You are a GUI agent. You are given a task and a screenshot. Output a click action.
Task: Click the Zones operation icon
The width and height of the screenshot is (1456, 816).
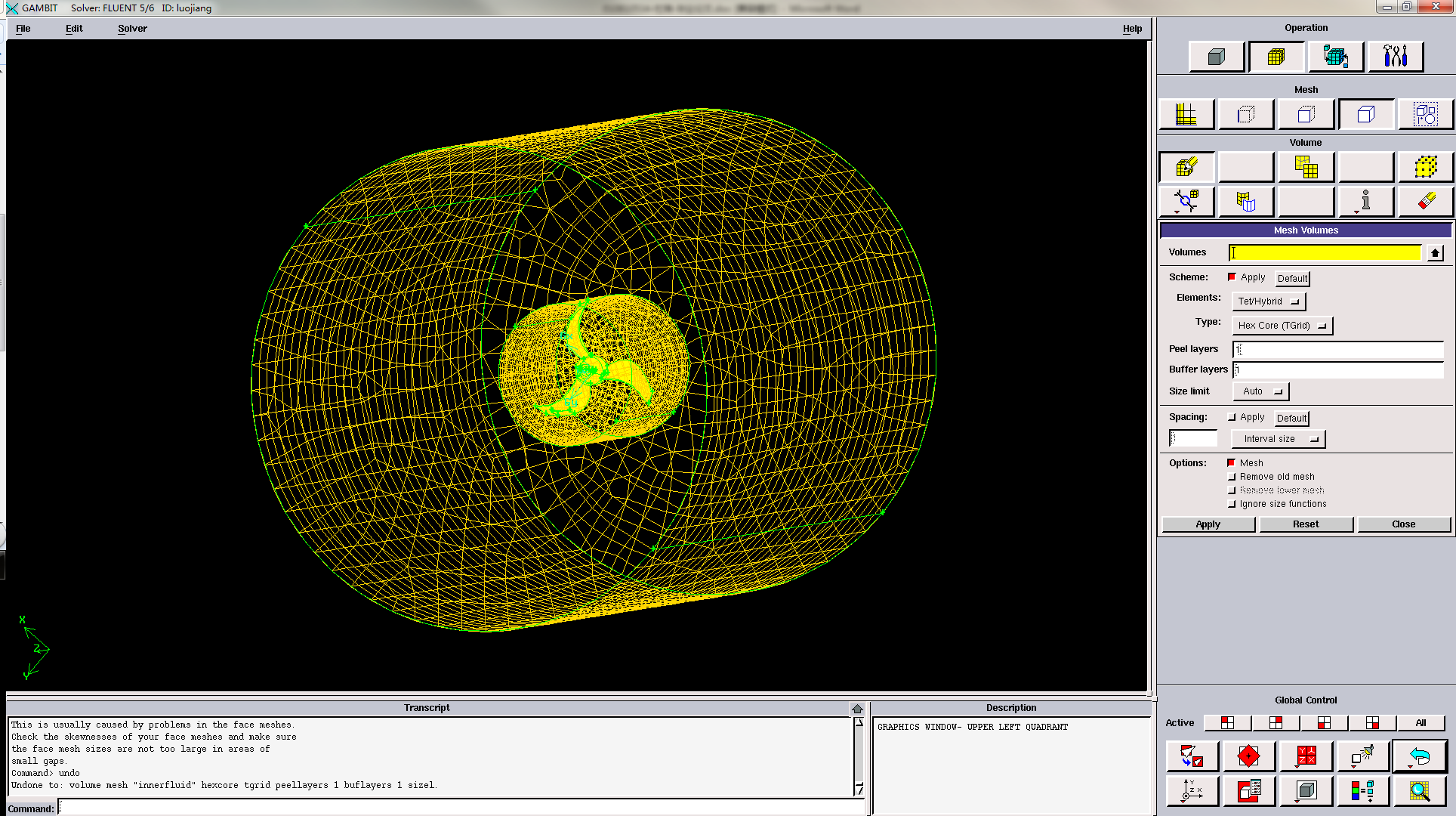tap(1335, 57)
